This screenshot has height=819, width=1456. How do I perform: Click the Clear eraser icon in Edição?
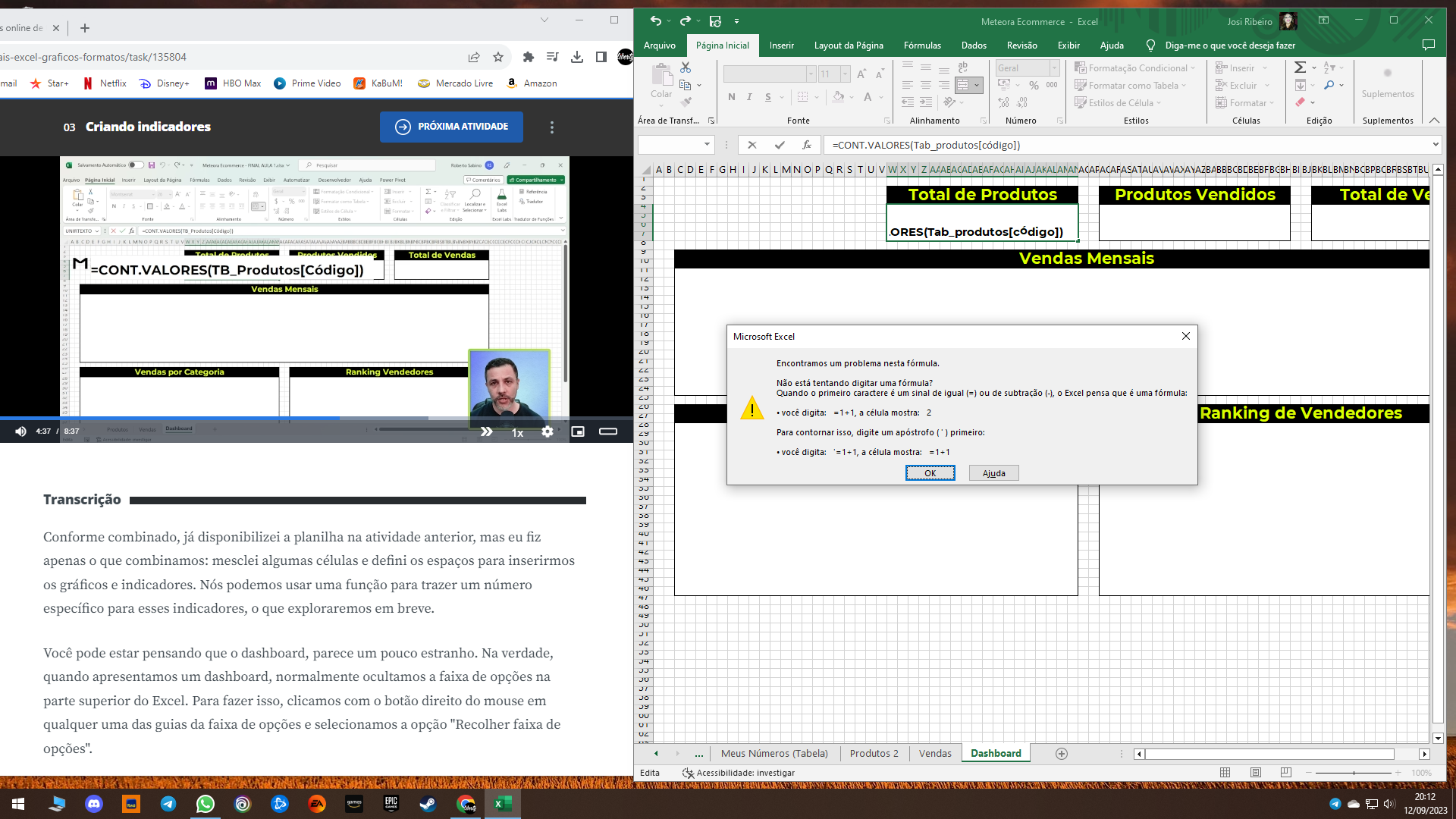click(1300, 102)
